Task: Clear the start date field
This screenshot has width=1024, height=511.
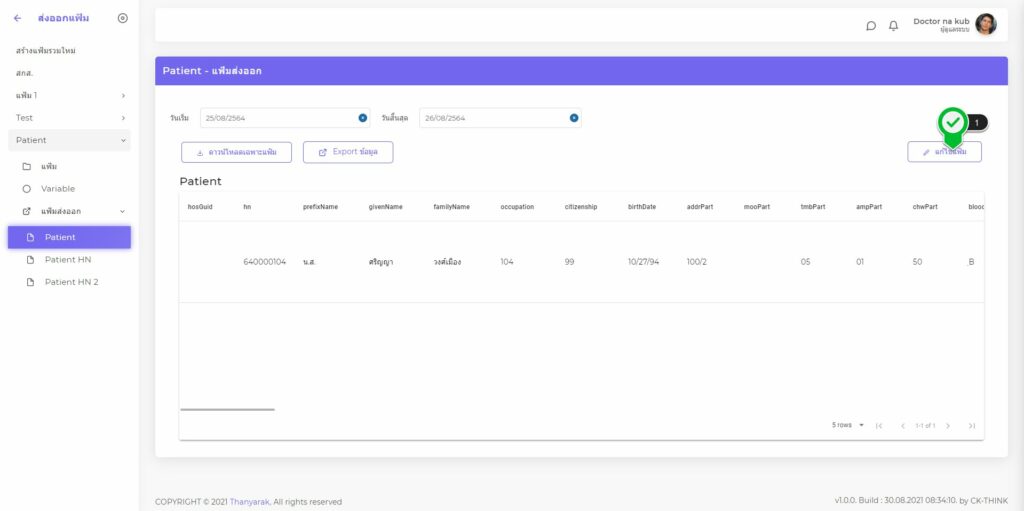Action: (362, 118)
